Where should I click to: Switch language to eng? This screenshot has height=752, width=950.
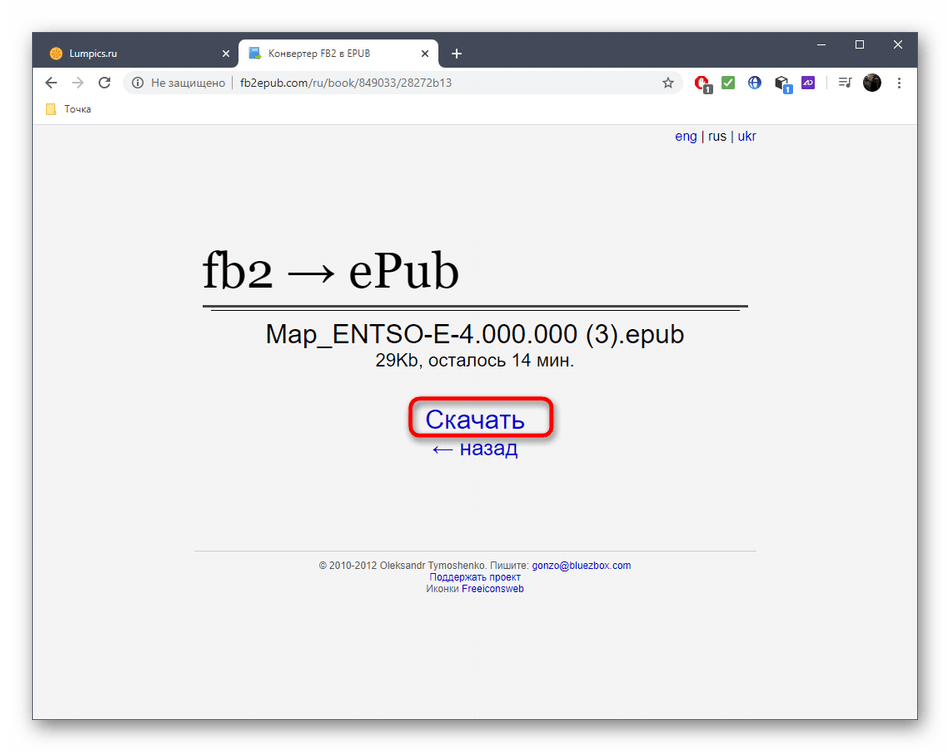(x=686, y=136)
